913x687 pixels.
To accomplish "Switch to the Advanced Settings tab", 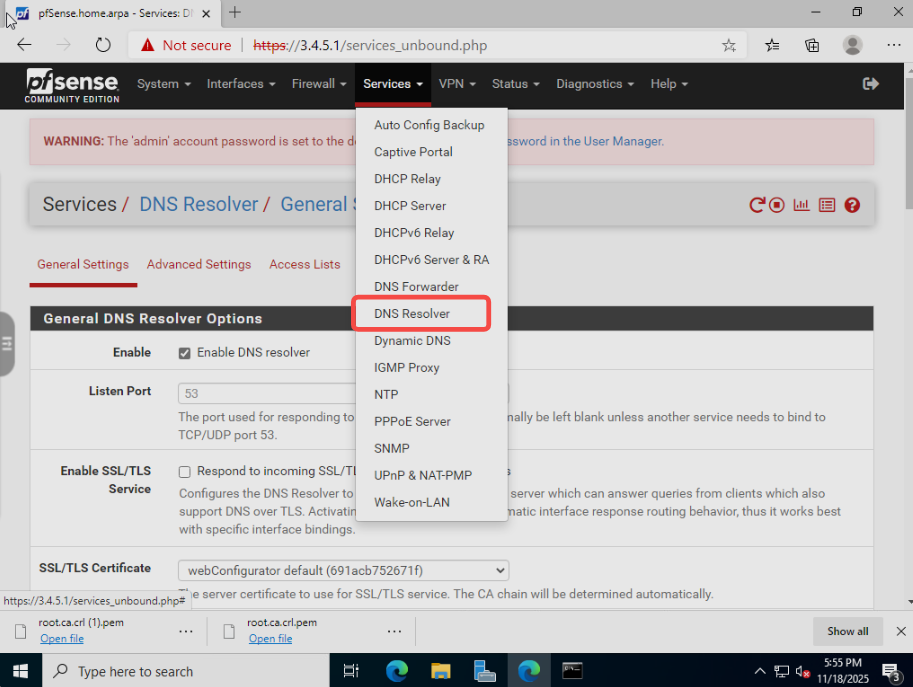I will pyautogui.click(x=199, y=264).
